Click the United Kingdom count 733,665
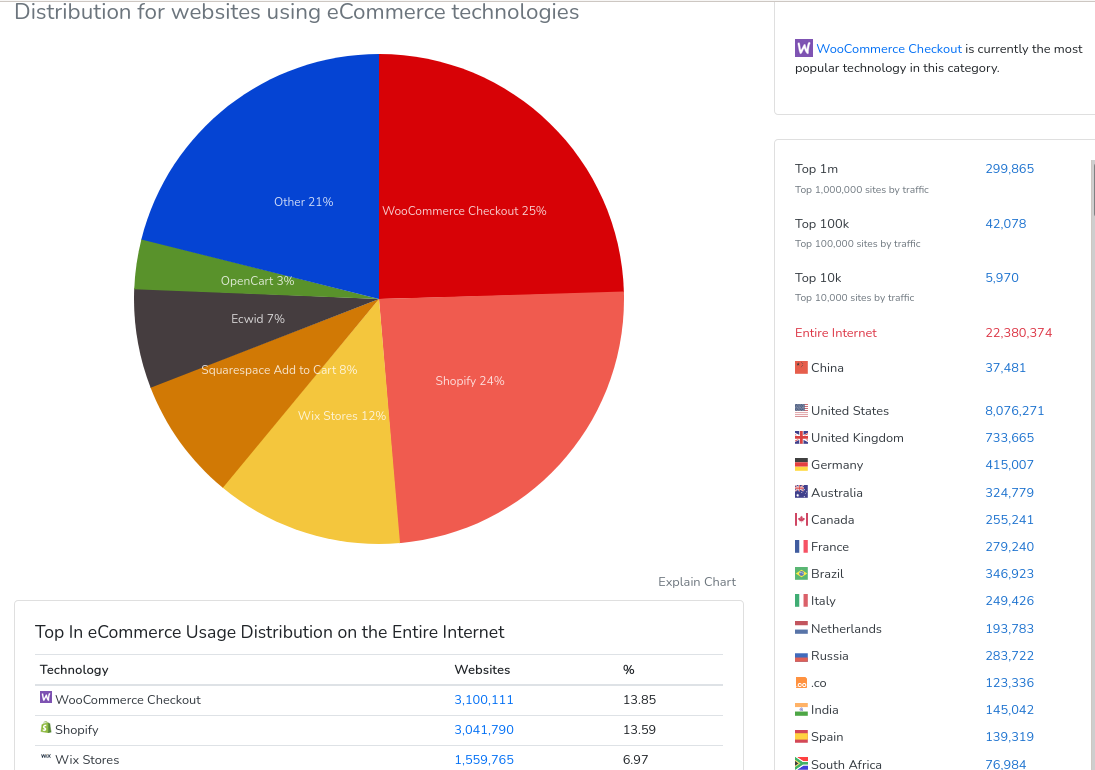This screenshot has height=770, width=1095. click(1009, 438)
